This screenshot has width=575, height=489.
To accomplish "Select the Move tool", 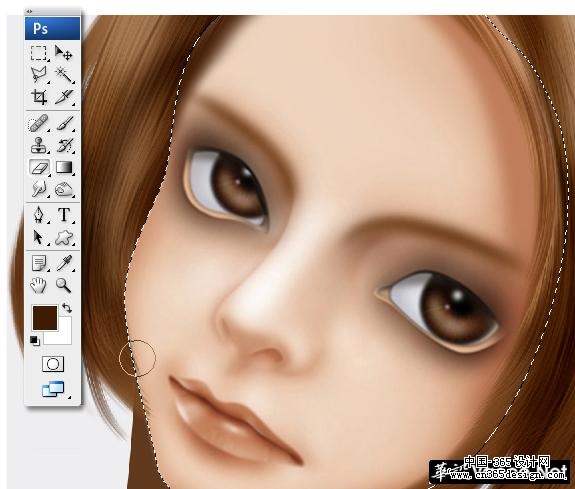I will point(63,53).
